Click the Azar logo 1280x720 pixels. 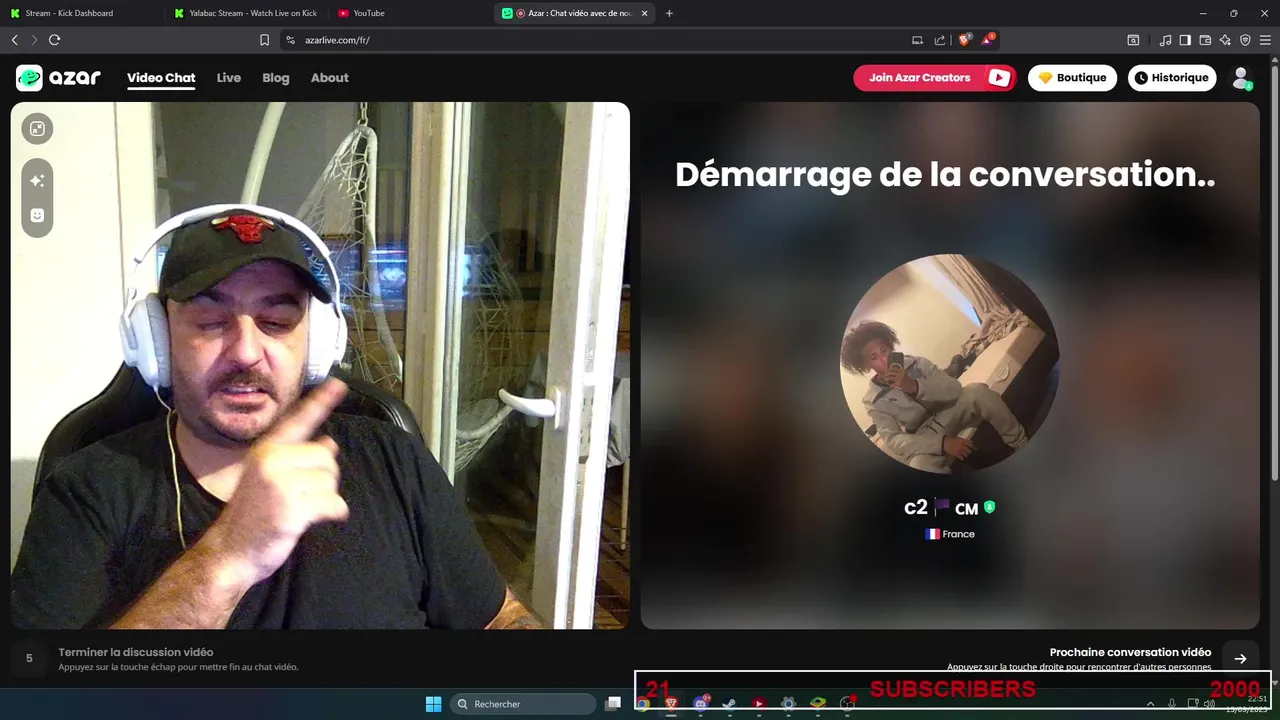[58, 78]
